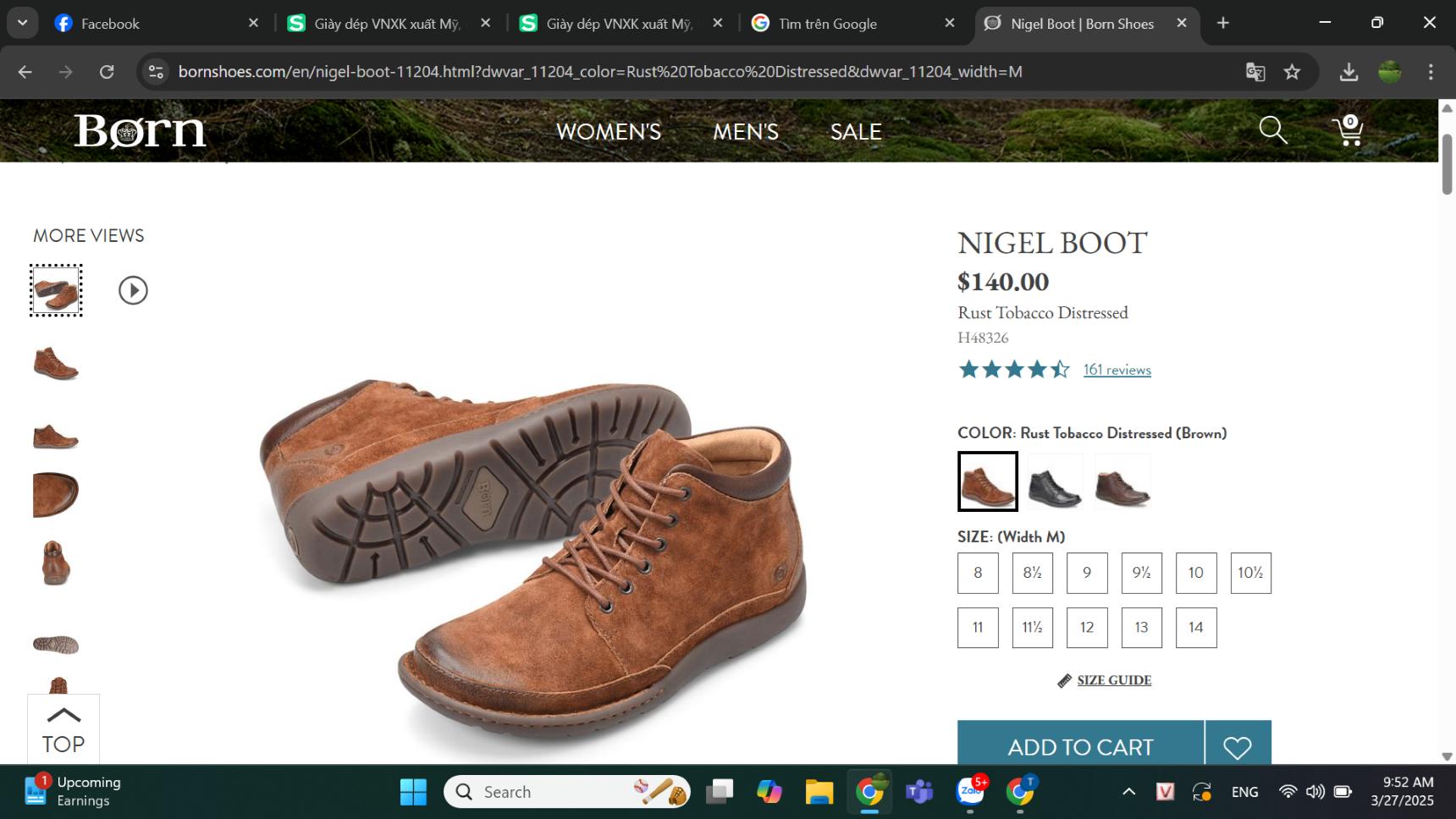This screenshot has width=1456, height=819.
Task: Expand the tab search dropdown
Action: point(23,23)
